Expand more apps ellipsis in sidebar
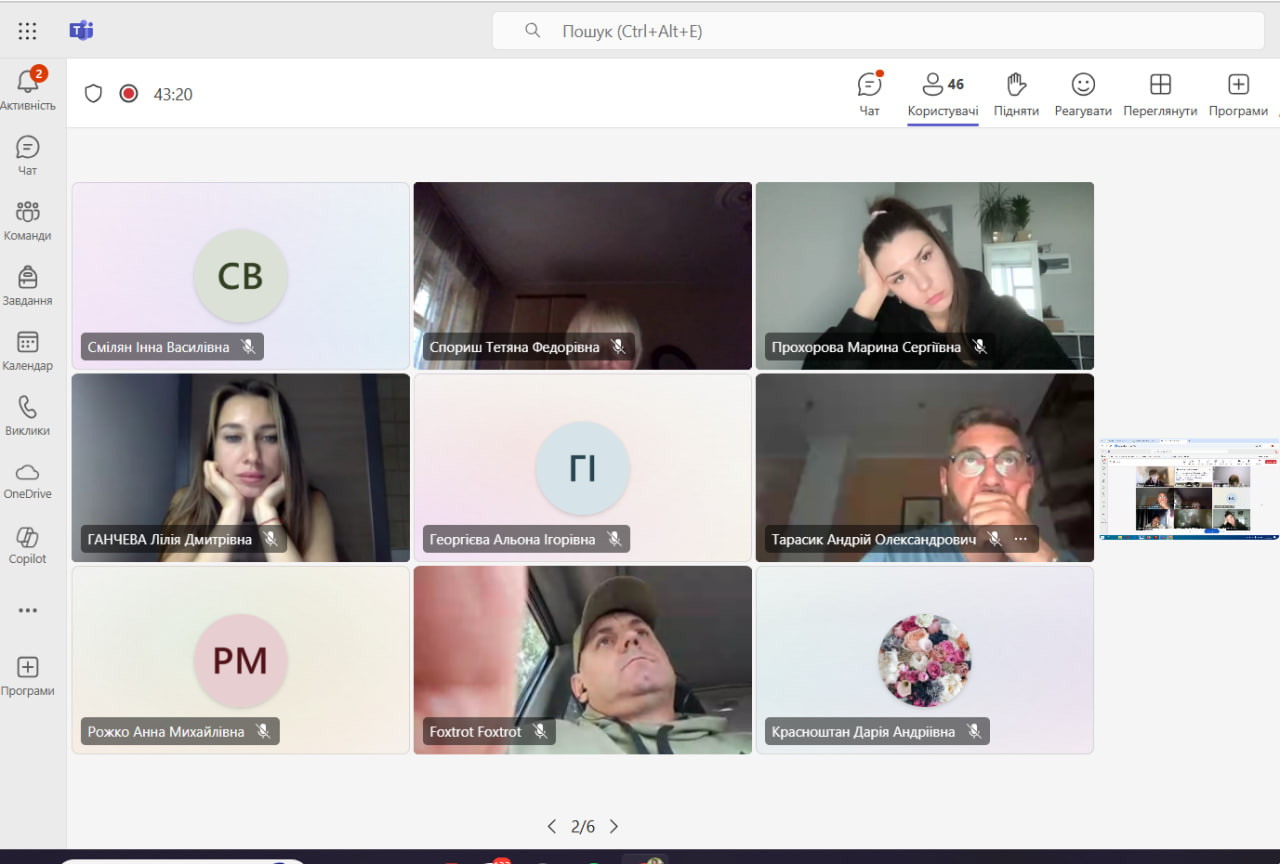1280x864 pixels. coord(28,610)
